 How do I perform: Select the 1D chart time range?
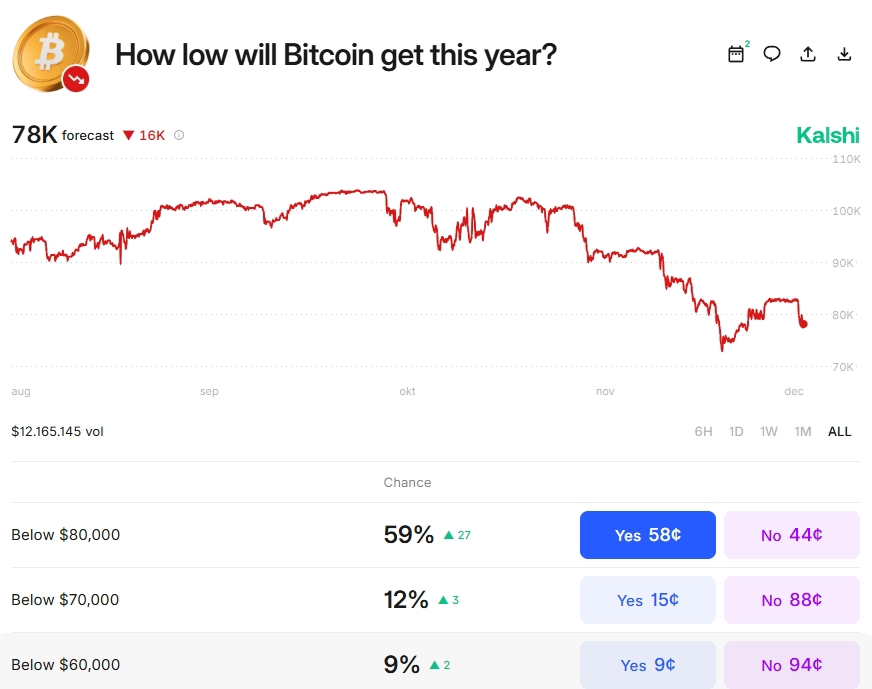[736, 432]
